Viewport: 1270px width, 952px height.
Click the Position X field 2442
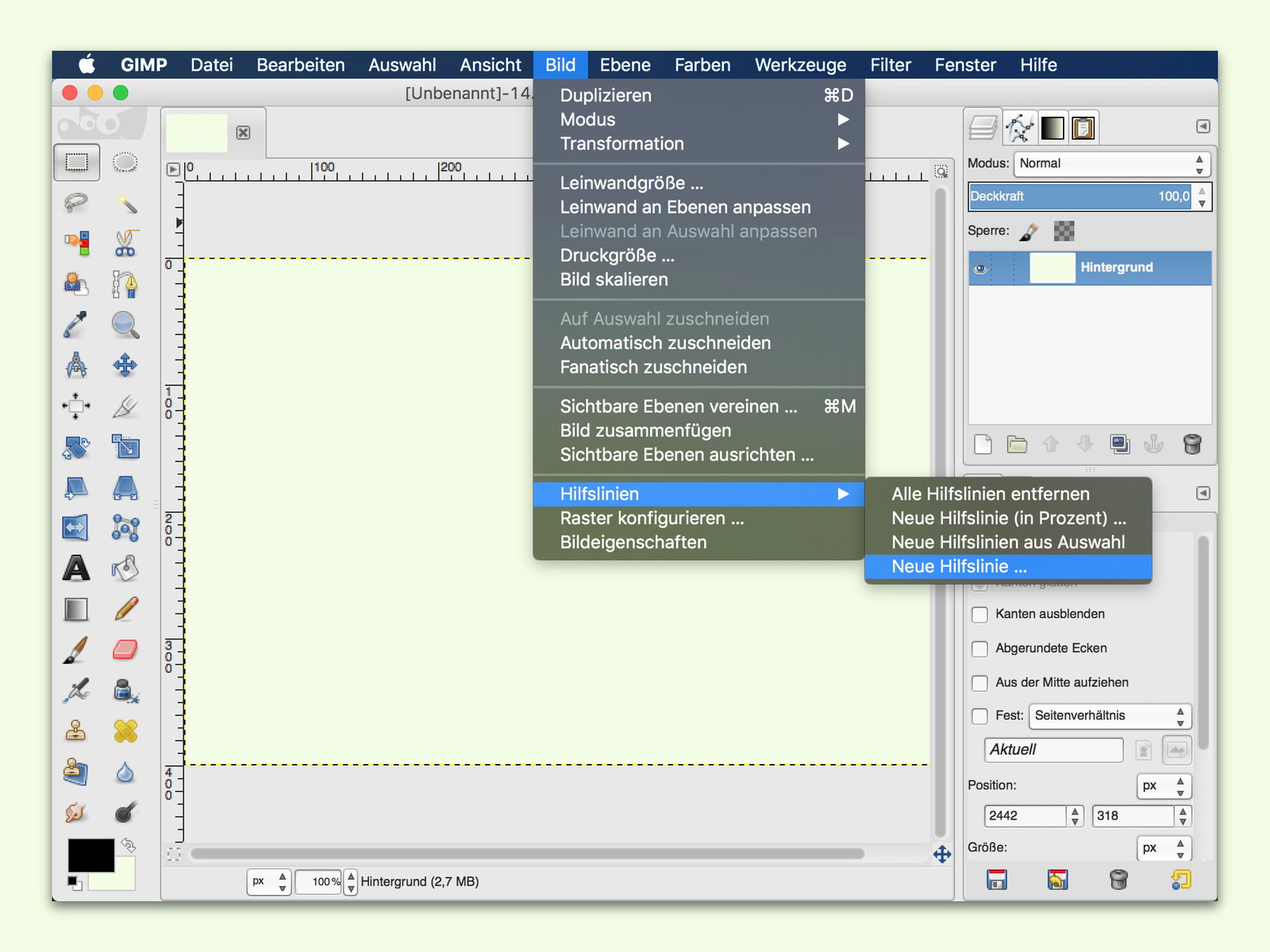coord(1026,816)
